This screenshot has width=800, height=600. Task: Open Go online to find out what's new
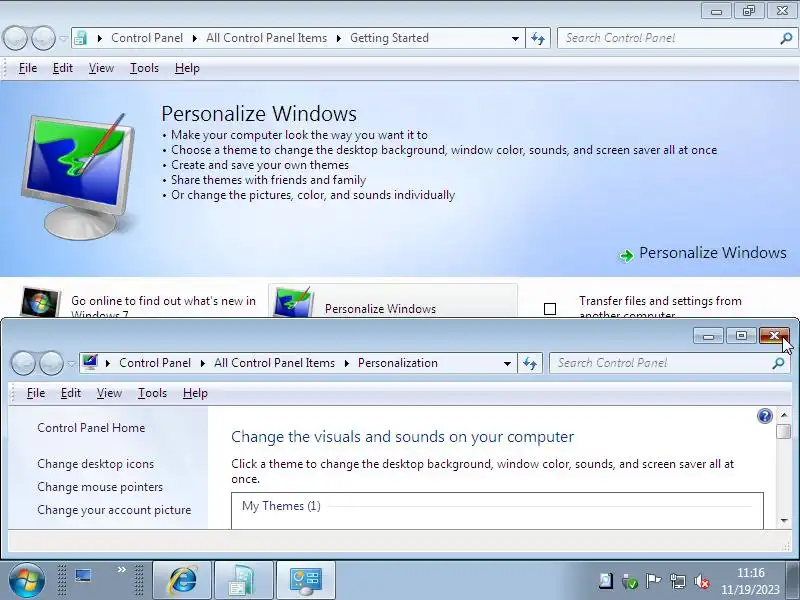pyautogui.click(x=163, y=307)
